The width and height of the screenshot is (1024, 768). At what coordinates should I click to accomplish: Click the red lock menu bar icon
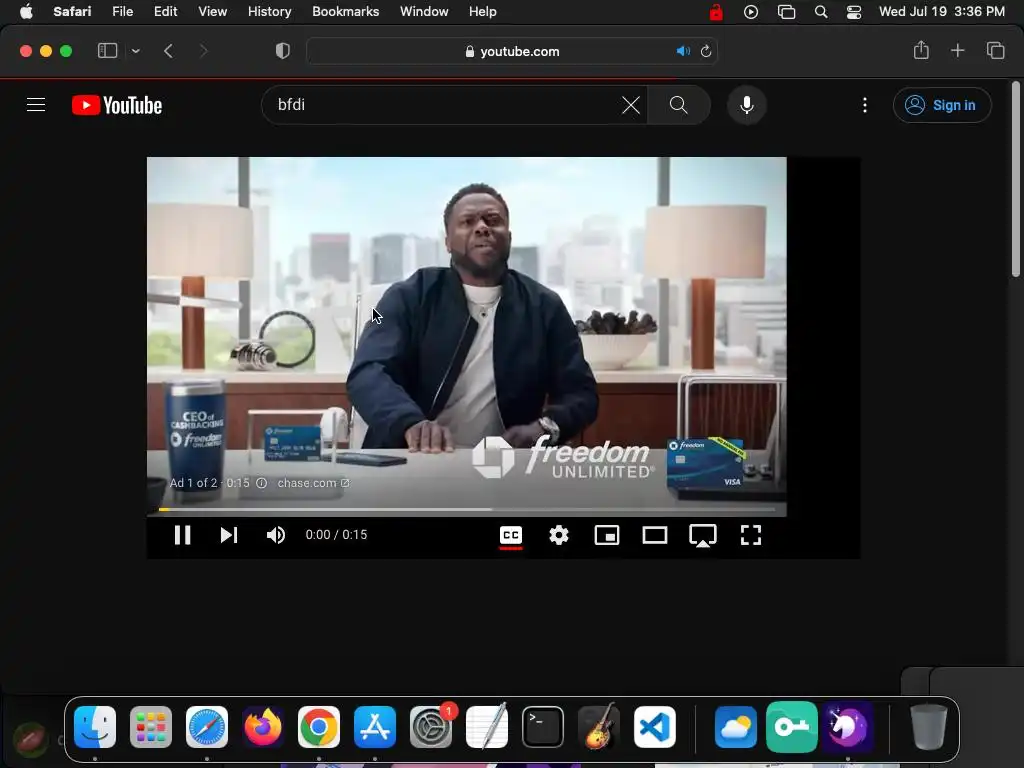pyautogui.click(x=716, y=12)
